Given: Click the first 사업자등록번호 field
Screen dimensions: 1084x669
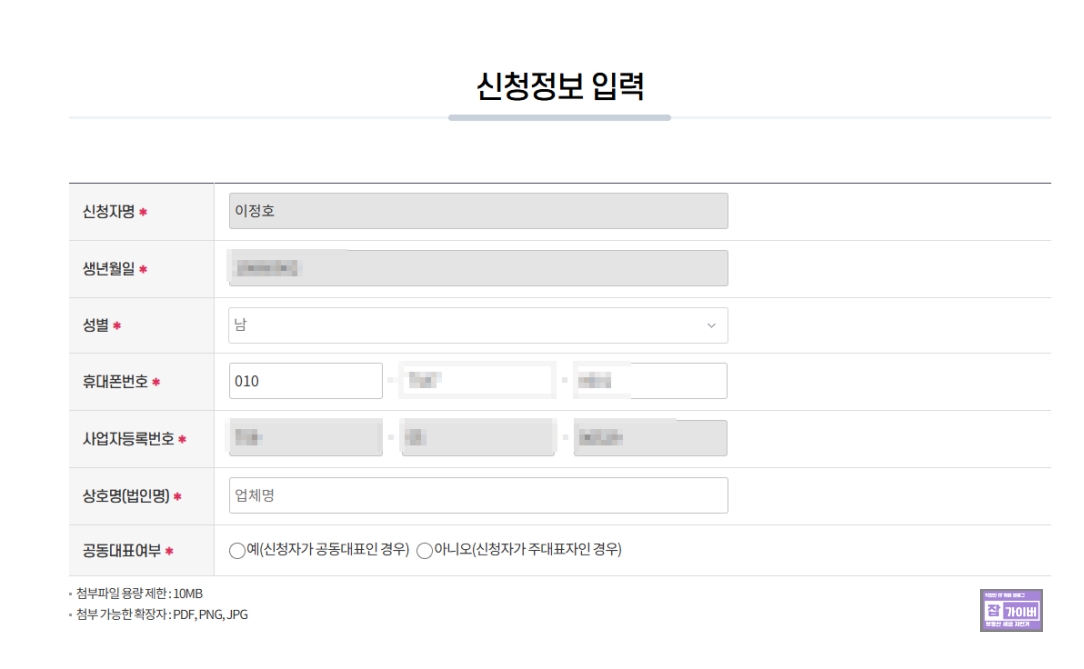Looking at the screenshot, I should [306, 437].
